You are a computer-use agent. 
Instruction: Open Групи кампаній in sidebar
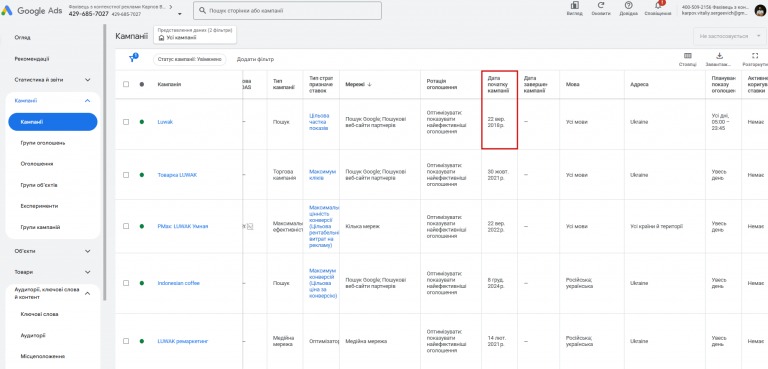41,227
